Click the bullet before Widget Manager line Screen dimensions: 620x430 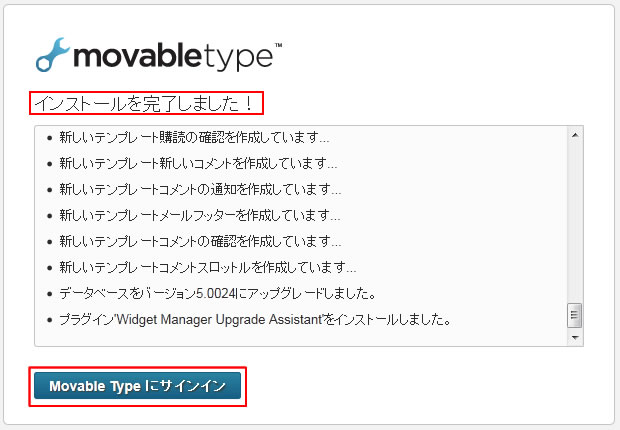[x=49, y=320]
